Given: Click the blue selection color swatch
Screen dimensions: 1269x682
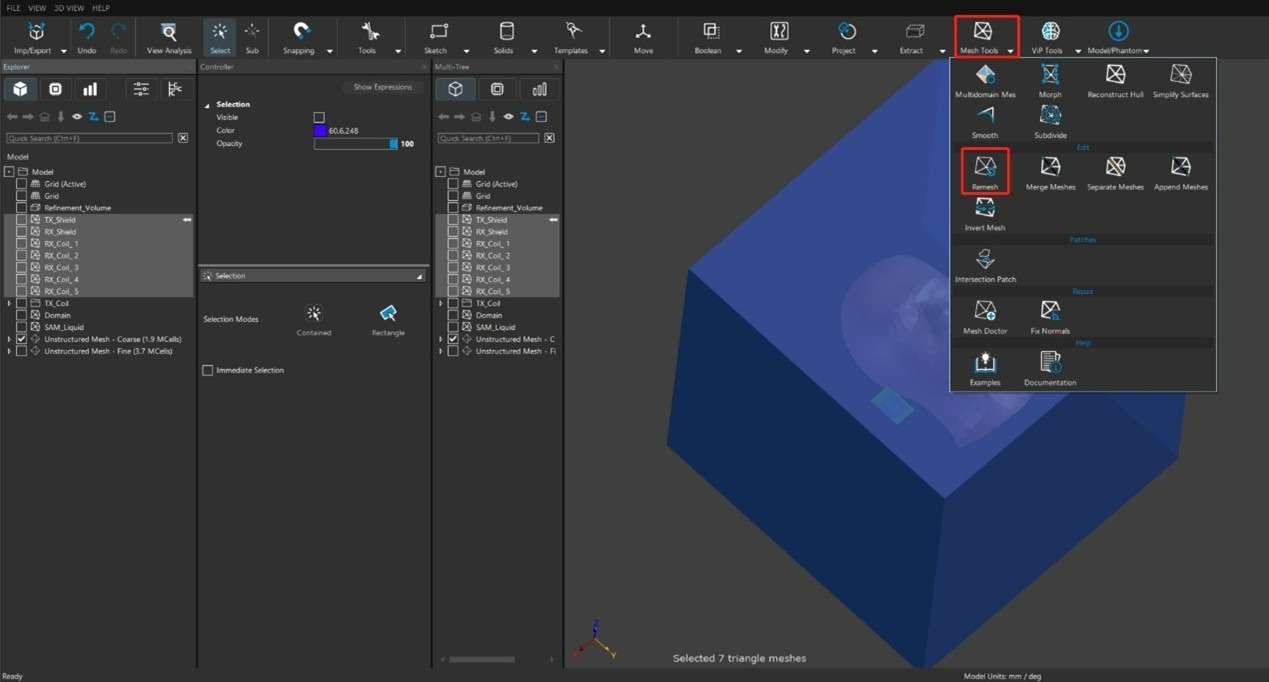Looking at the screenshot, I should 320,131.
